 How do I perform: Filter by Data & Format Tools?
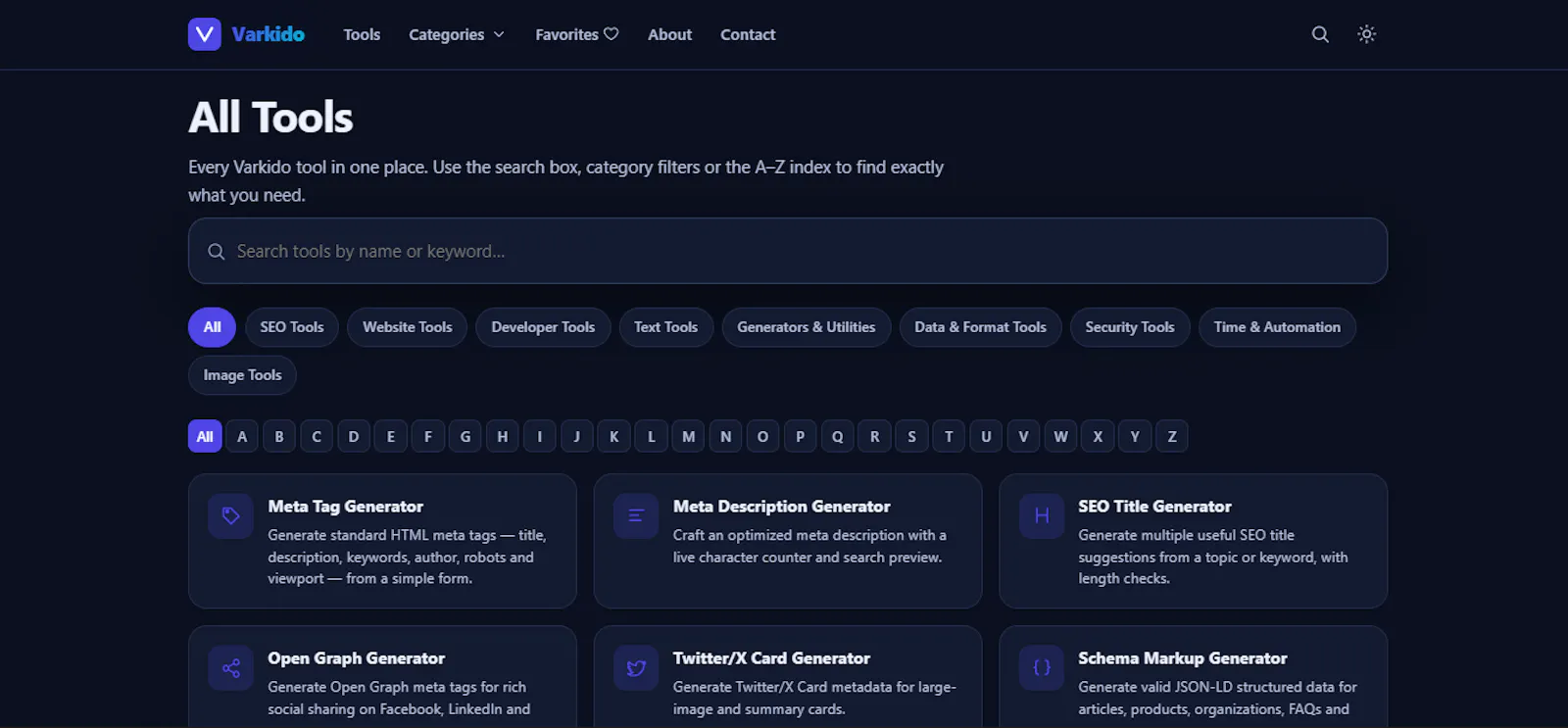pyautogui.click(x=980, y=327)
